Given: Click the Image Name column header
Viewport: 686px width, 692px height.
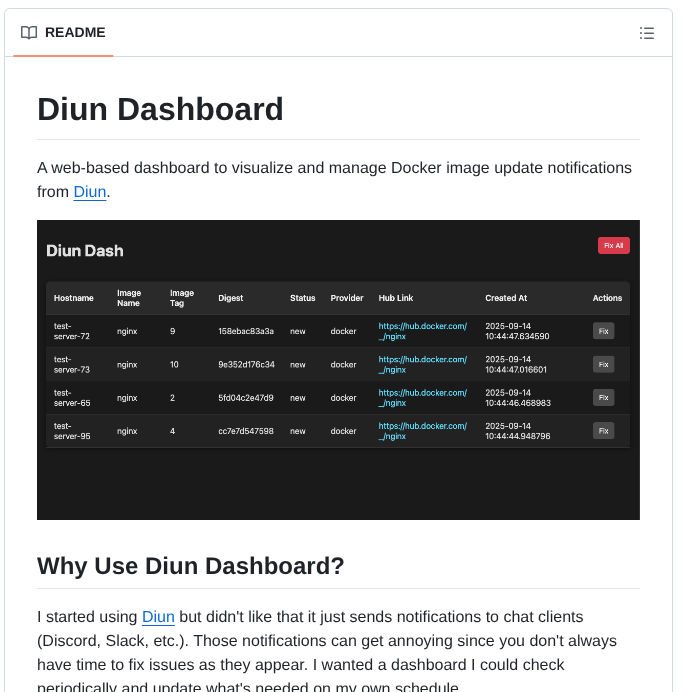Looking at the screenshot, I should click(129, 298).
